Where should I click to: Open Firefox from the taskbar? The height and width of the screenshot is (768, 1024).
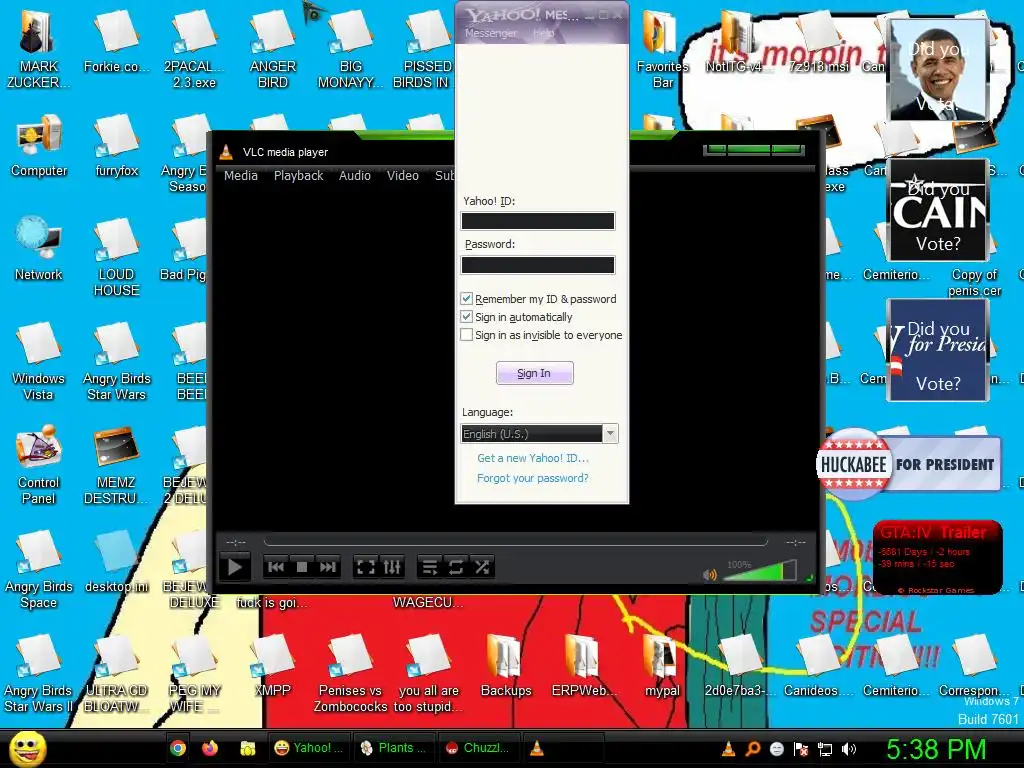coord(210,748)
